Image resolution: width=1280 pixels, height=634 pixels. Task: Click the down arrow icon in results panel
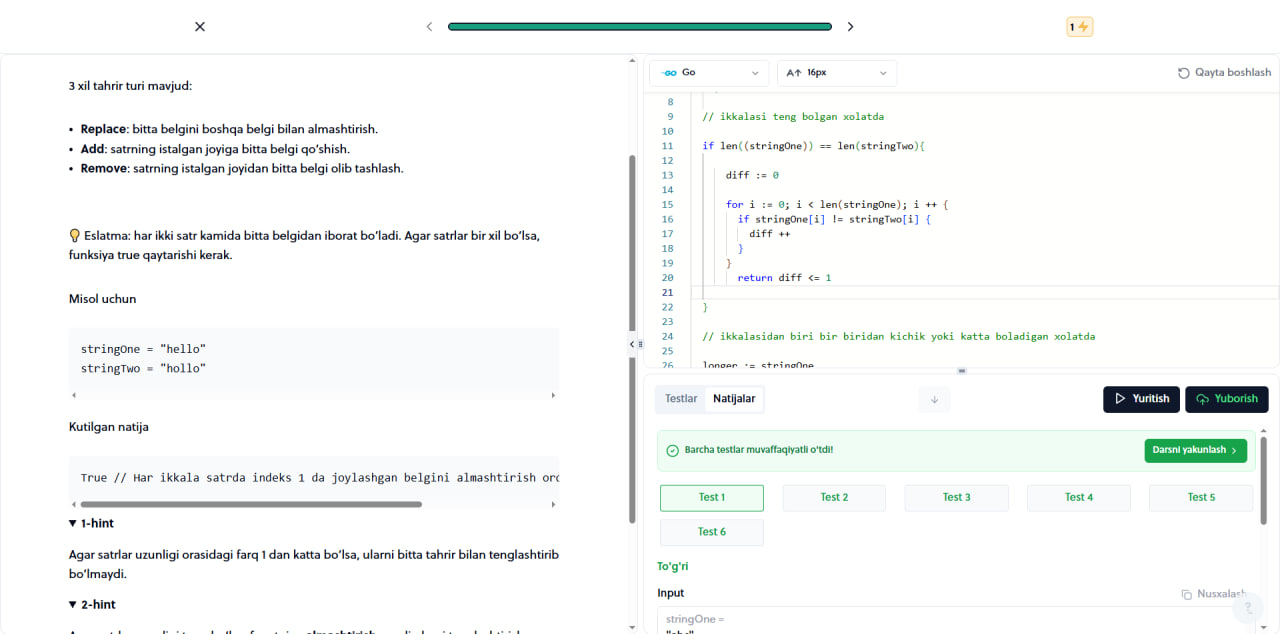coord(934,399)
